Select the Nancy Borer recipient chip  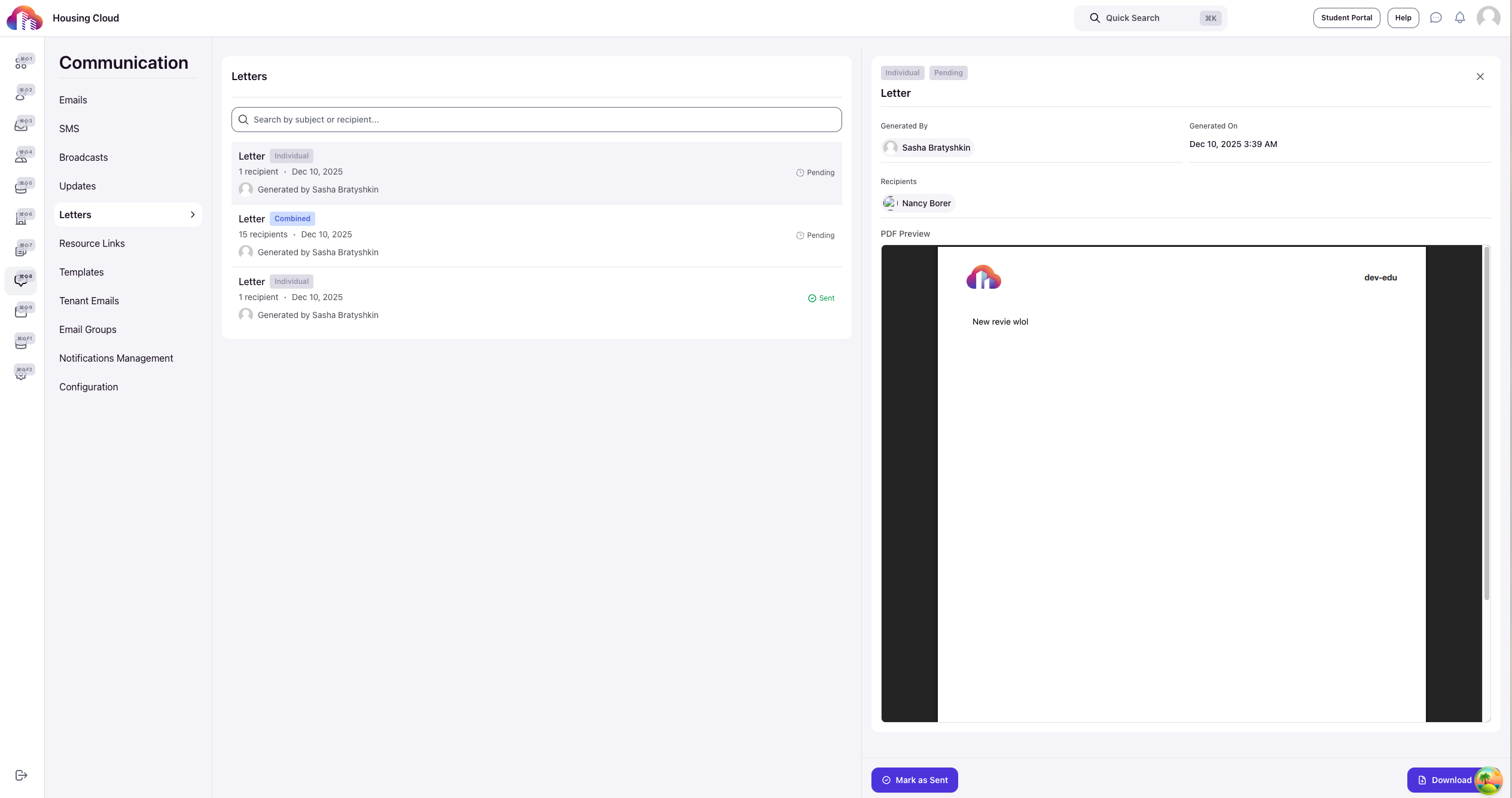point(918,203)
